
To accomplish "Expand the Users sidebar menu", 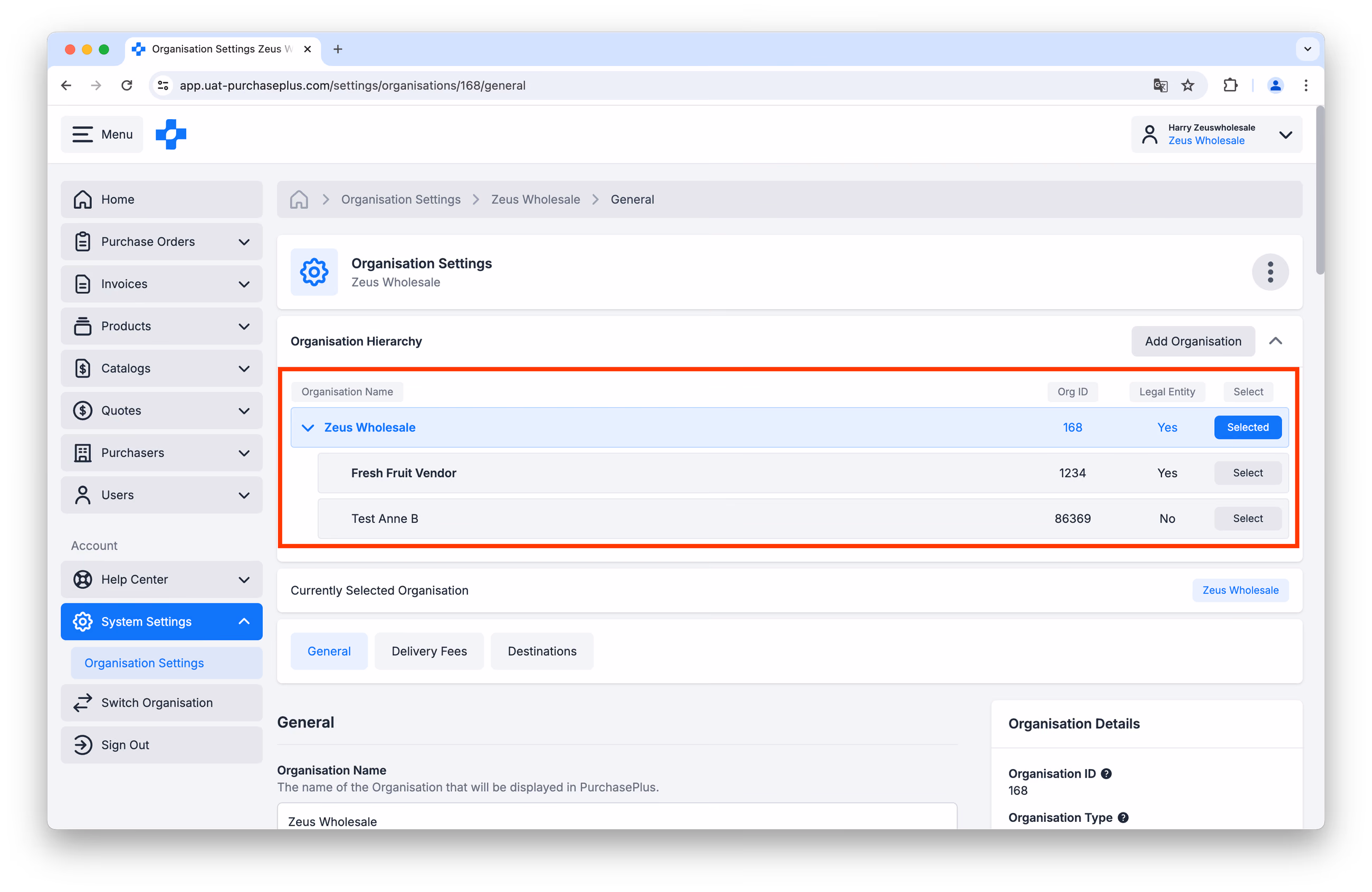I will coord(161,495).
